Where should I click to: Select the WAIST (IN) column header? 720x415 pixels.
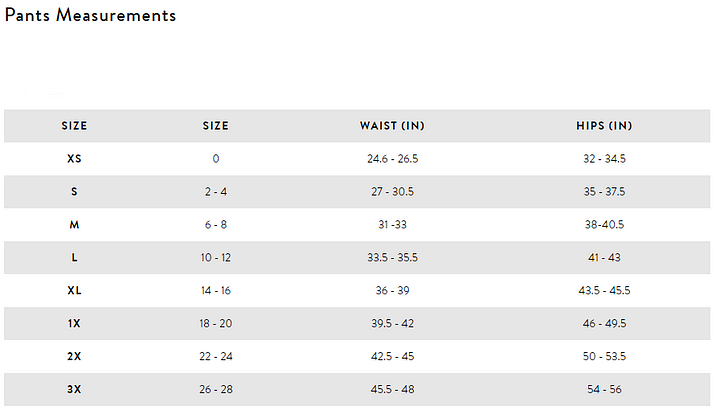[392, 126]
